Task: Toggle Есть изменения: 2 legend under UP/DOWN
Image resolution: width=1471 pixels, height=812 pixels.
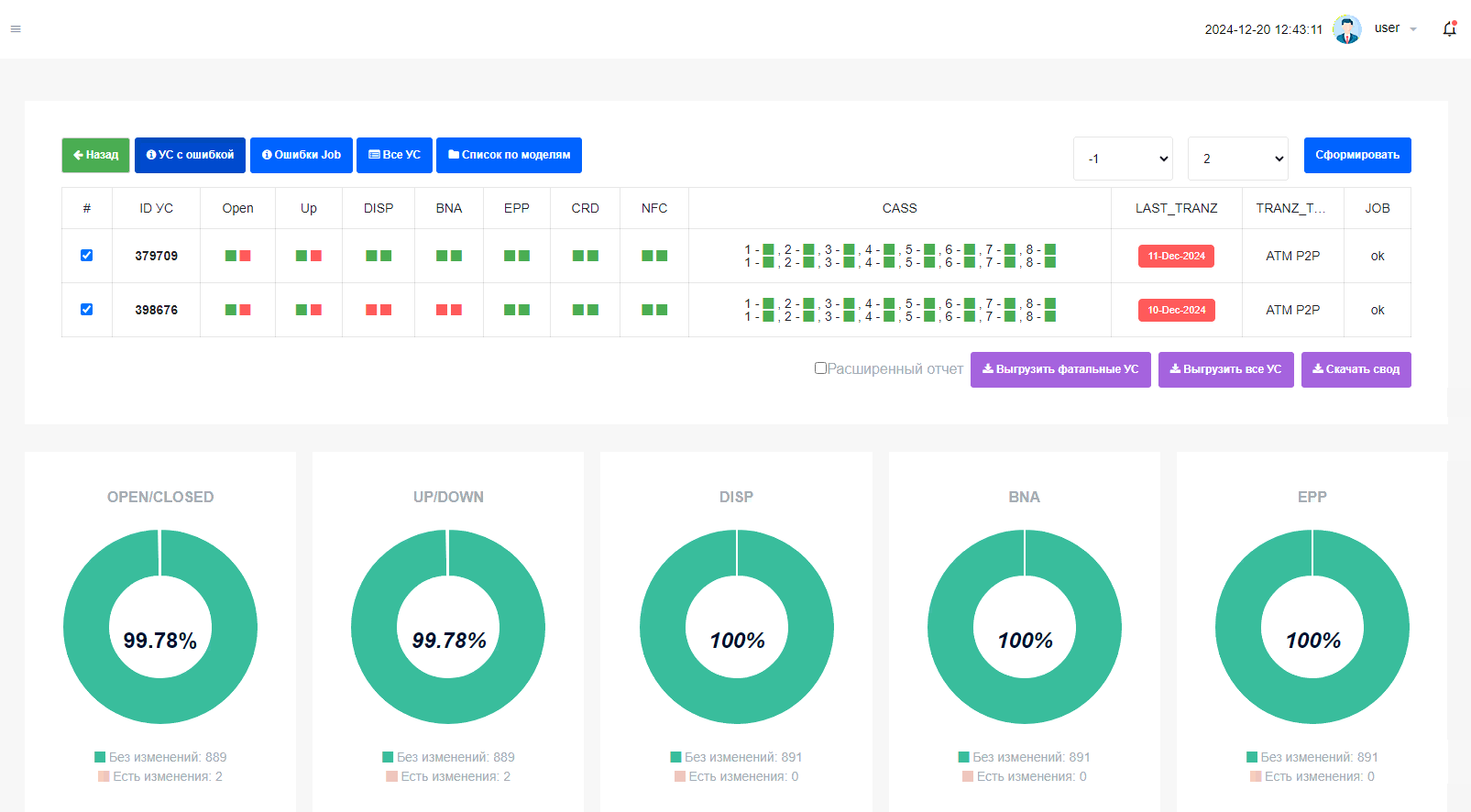Action: (448, 776)
